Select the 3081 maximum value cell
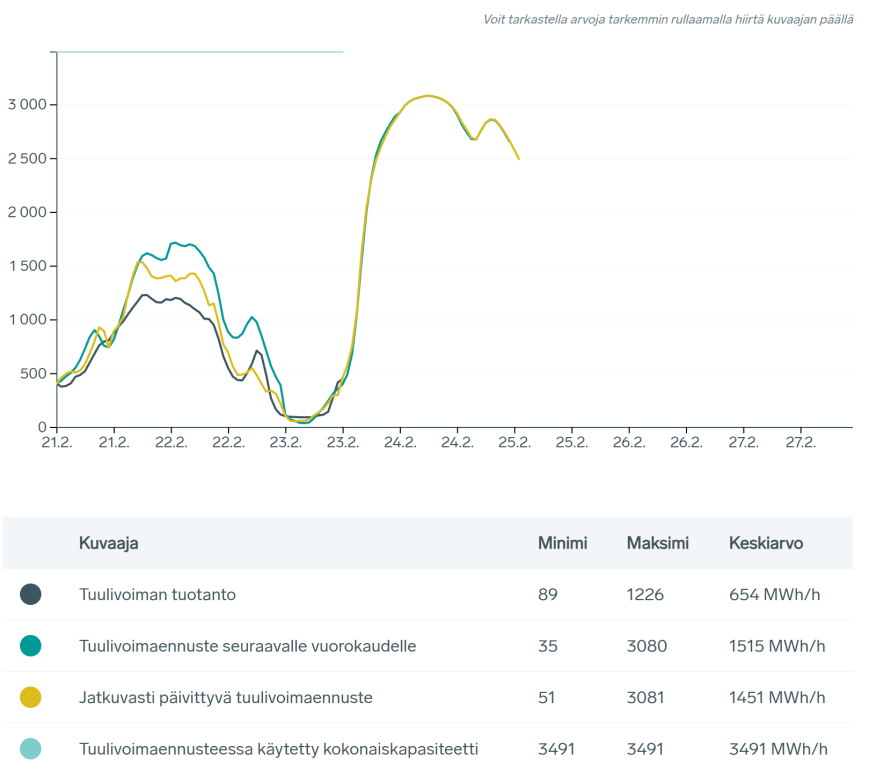The image size is (869, 768). pos(645,697)
